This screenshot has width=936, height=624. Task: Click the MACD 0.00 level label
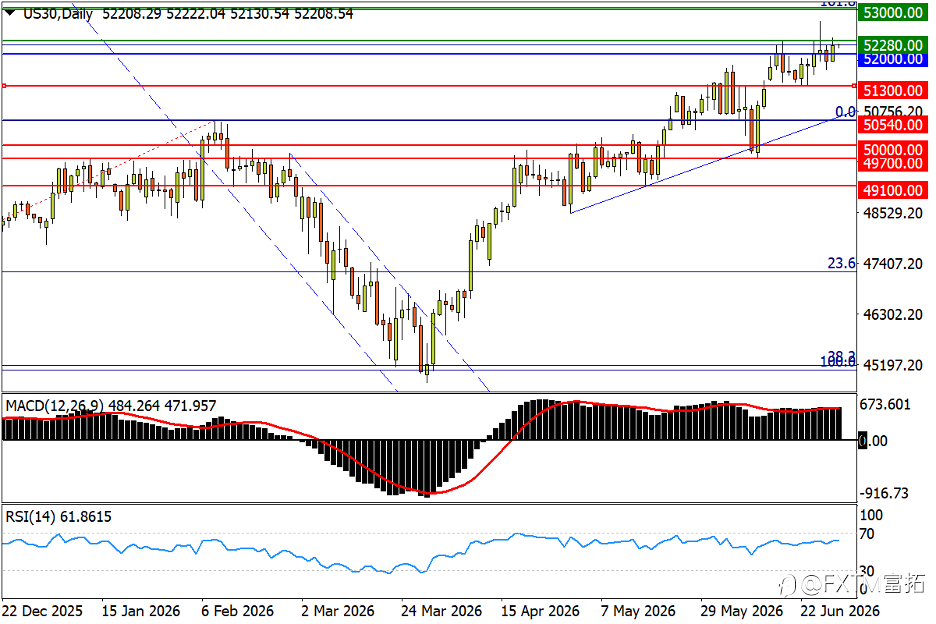pyautogui.click(x=873, y=441)
